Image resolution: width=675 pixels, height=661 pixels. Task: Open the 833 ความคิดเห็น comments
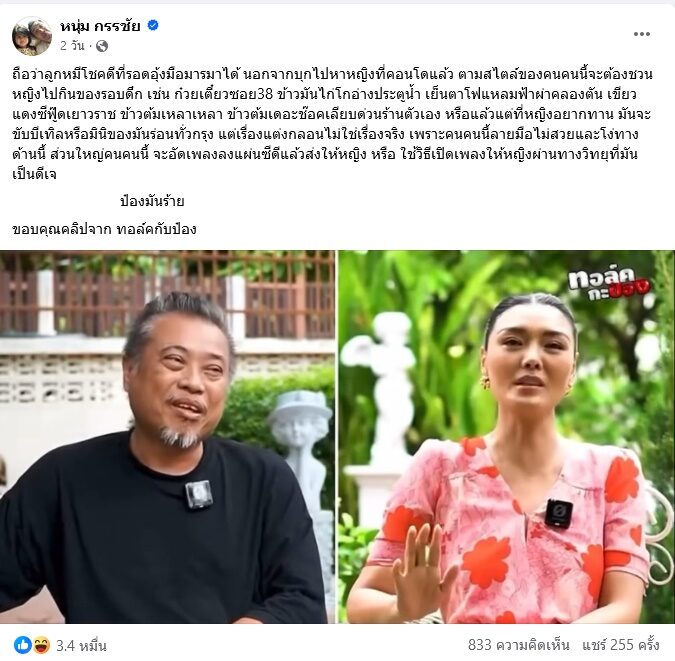(x=518, y=645)
